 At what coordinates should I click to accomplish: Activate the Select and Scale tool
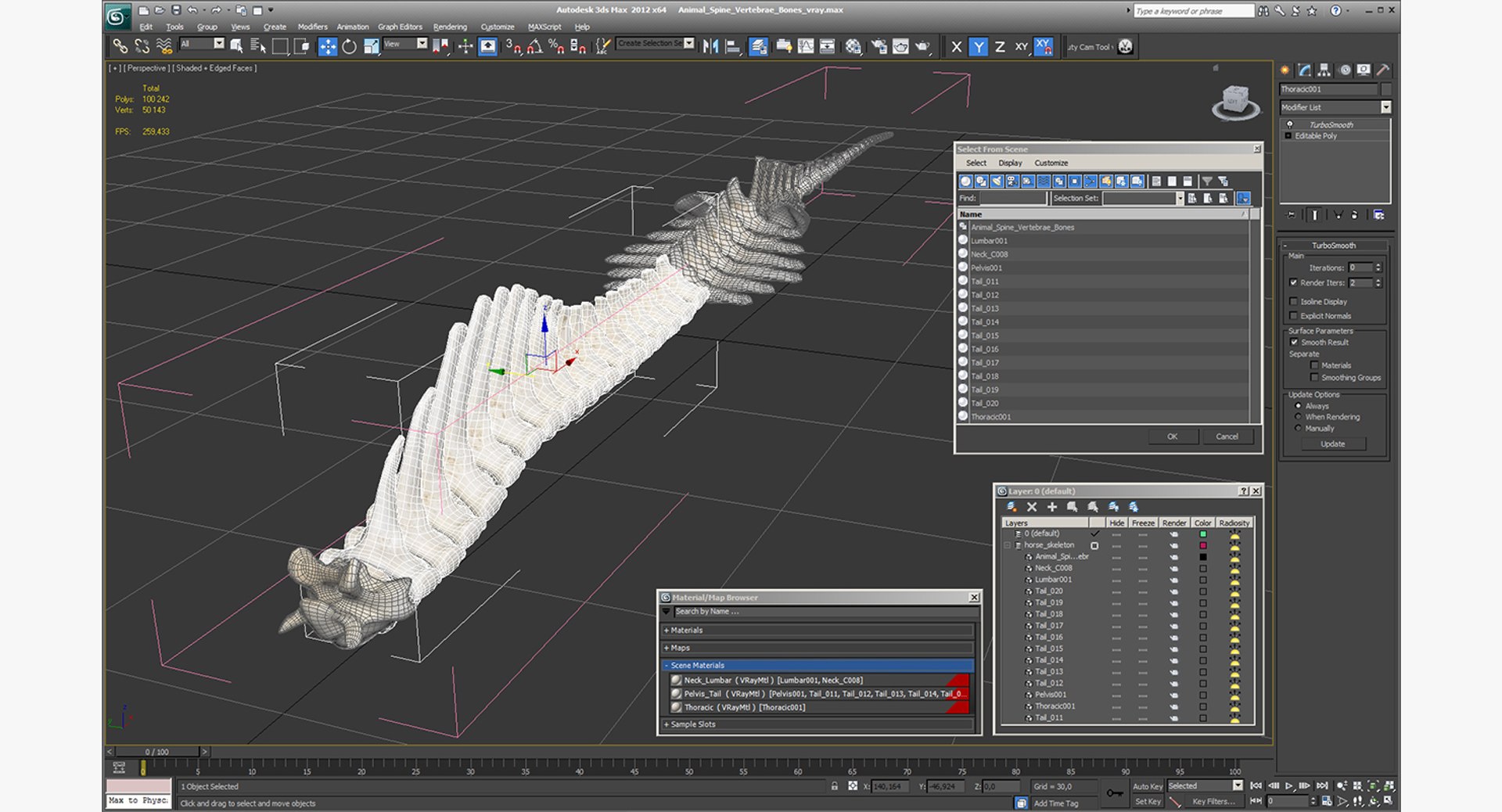click(371, 47)
